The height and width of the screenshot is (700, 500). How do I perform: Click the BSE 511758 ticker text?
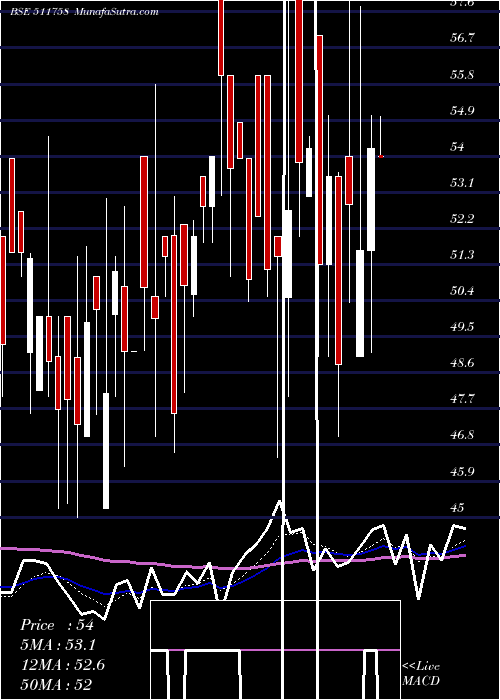39,11
